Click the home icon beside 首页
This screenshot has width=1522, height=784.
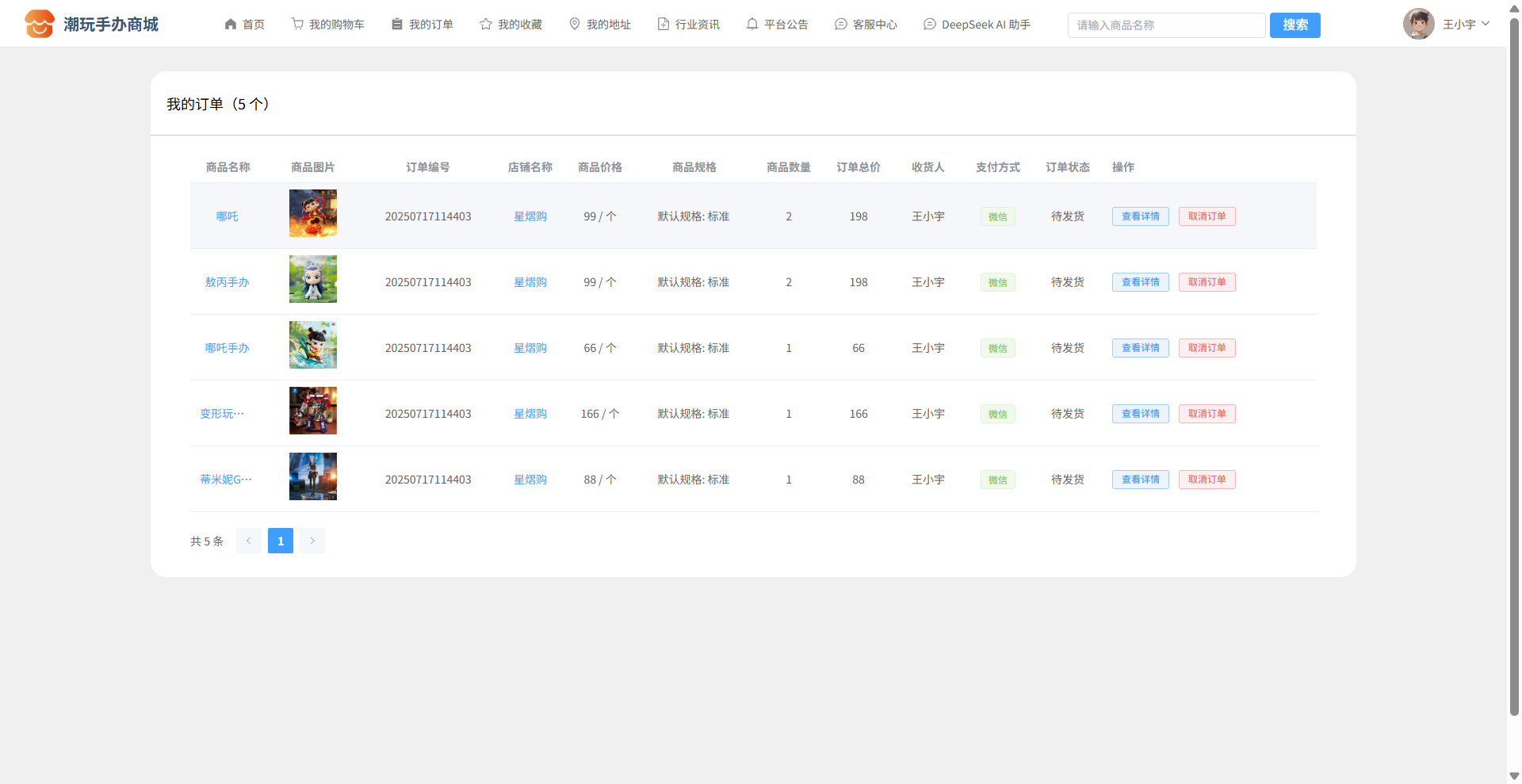pos(231,24)
